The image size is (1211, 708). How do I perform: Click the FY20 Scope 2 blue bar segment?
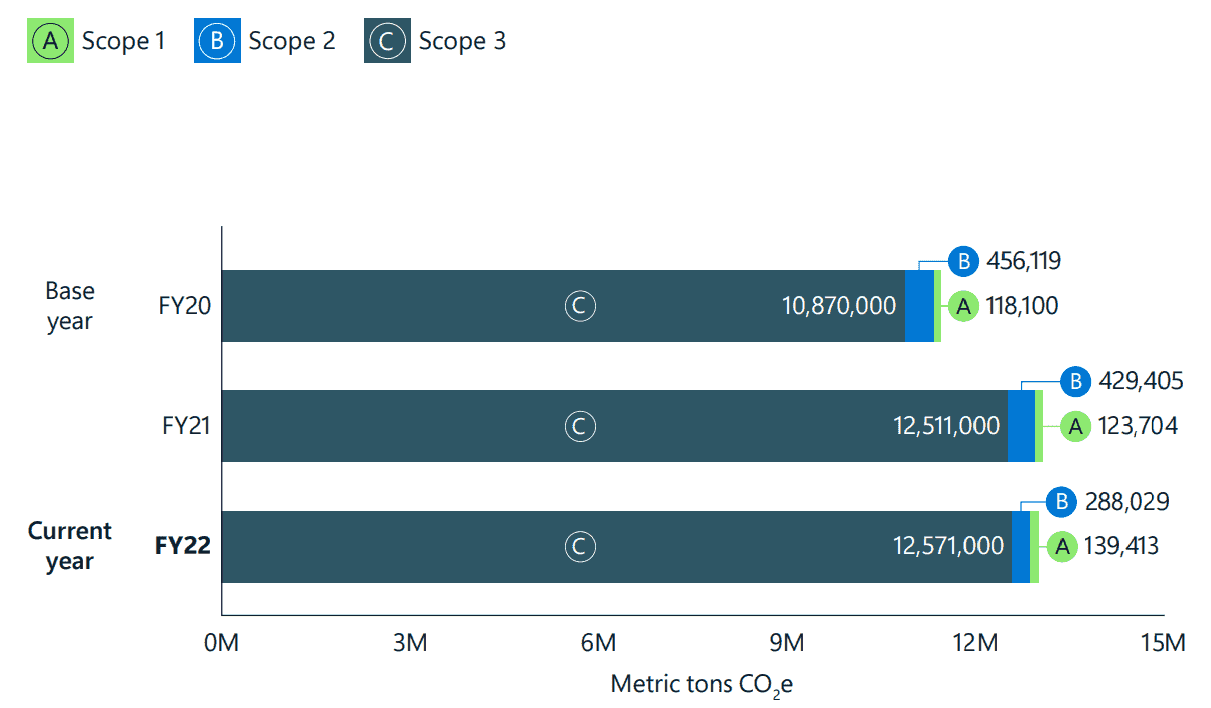919,306
